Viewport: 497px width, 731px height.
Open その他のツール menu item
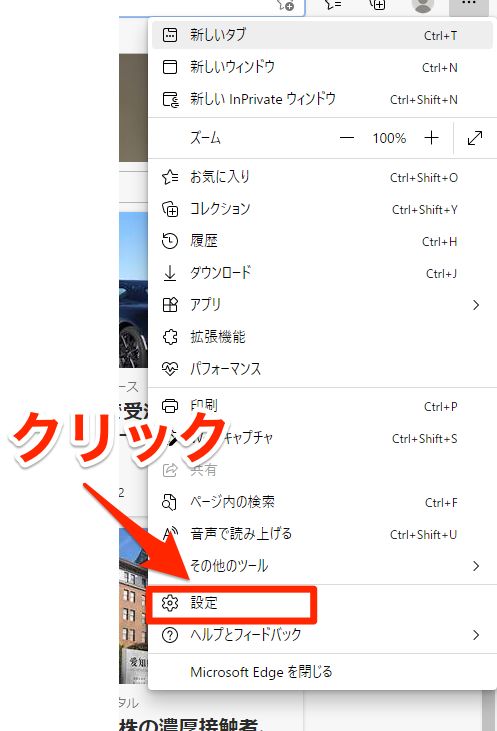pyautogui.click(x=322, y=566)
